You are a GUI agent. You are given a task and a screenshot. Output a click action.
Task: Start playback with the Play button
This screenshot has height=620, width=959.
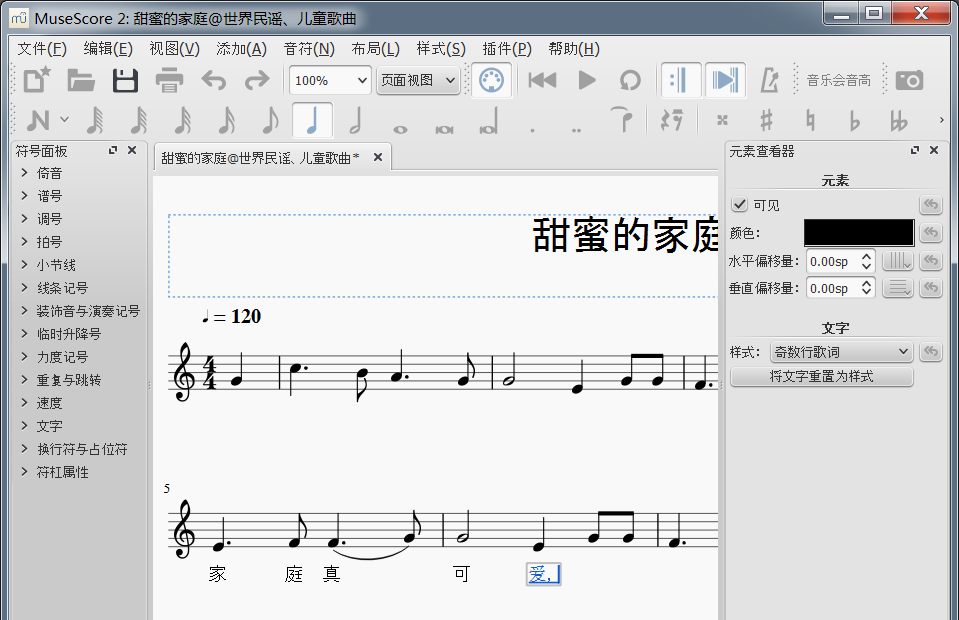[x=587, y=81]
